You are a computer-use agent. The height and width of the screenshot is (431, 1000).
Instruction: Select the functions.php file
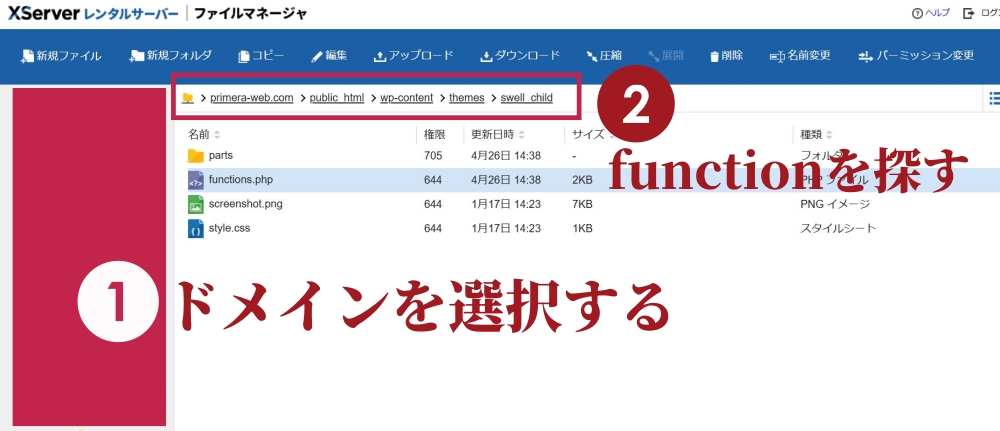(x=240, y=180)
